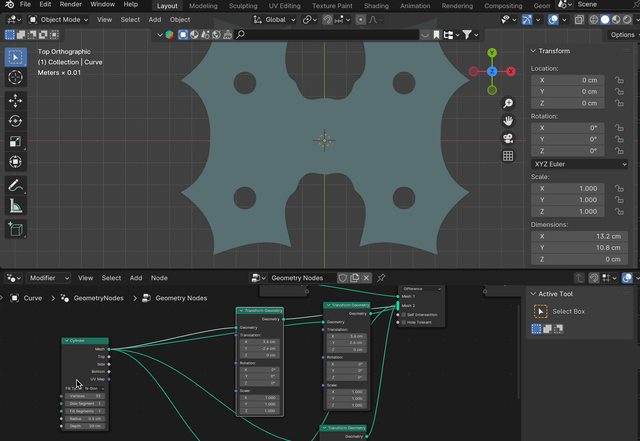Viewport: 640px width, 441px height.
Task: Switch to the Shading workspace tab
Action: (x=376, y=6)
